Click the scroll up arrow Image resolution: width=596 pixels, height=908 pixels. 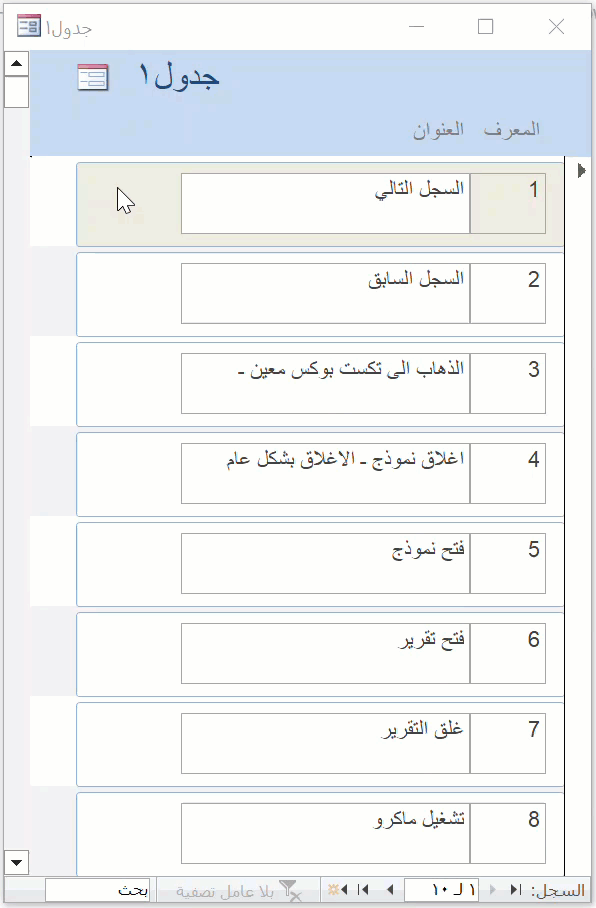pos(17,63)
